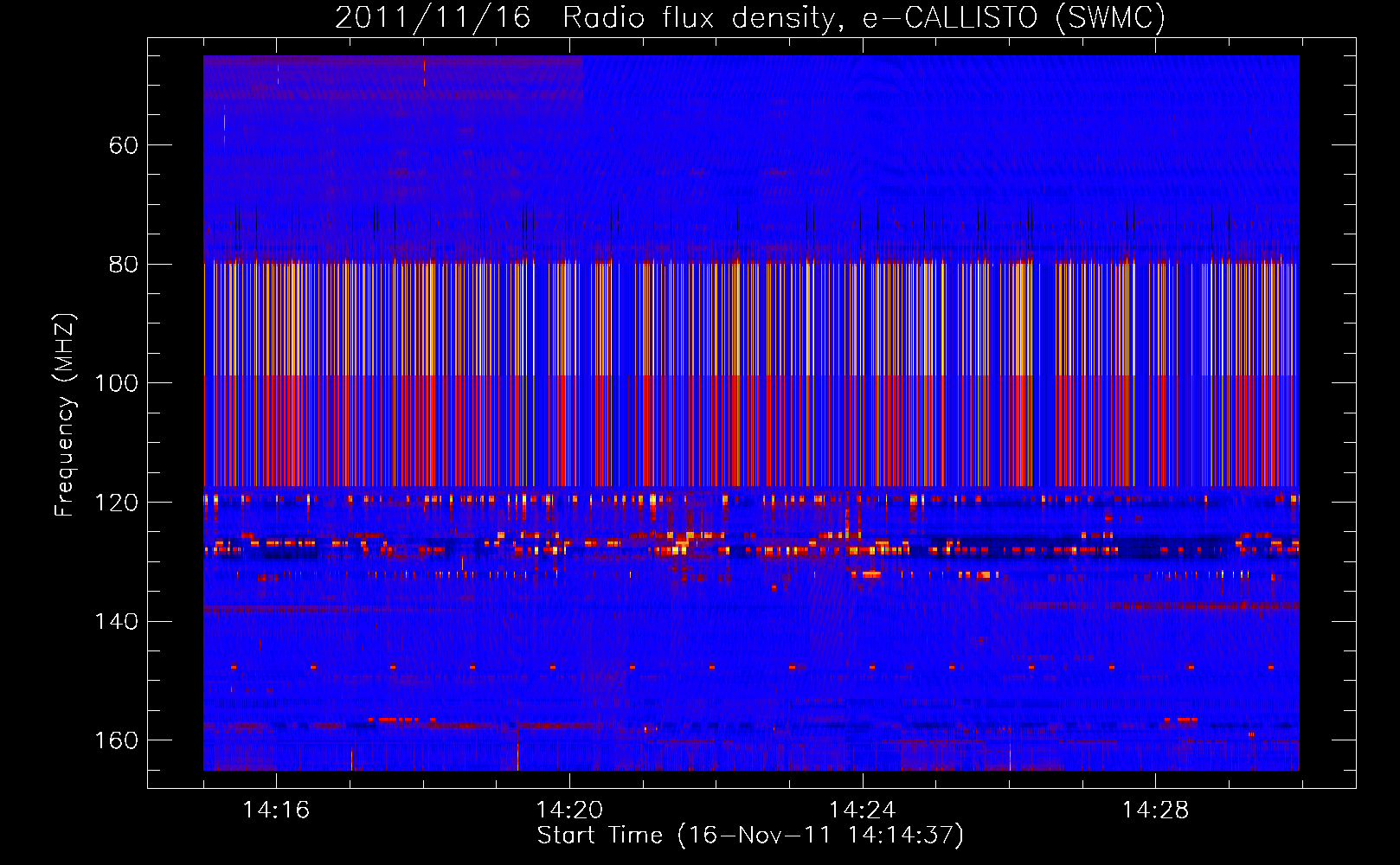
Task: Click the 160 frequency tick label
Action: pyautogui.click(x=116, y=740)
